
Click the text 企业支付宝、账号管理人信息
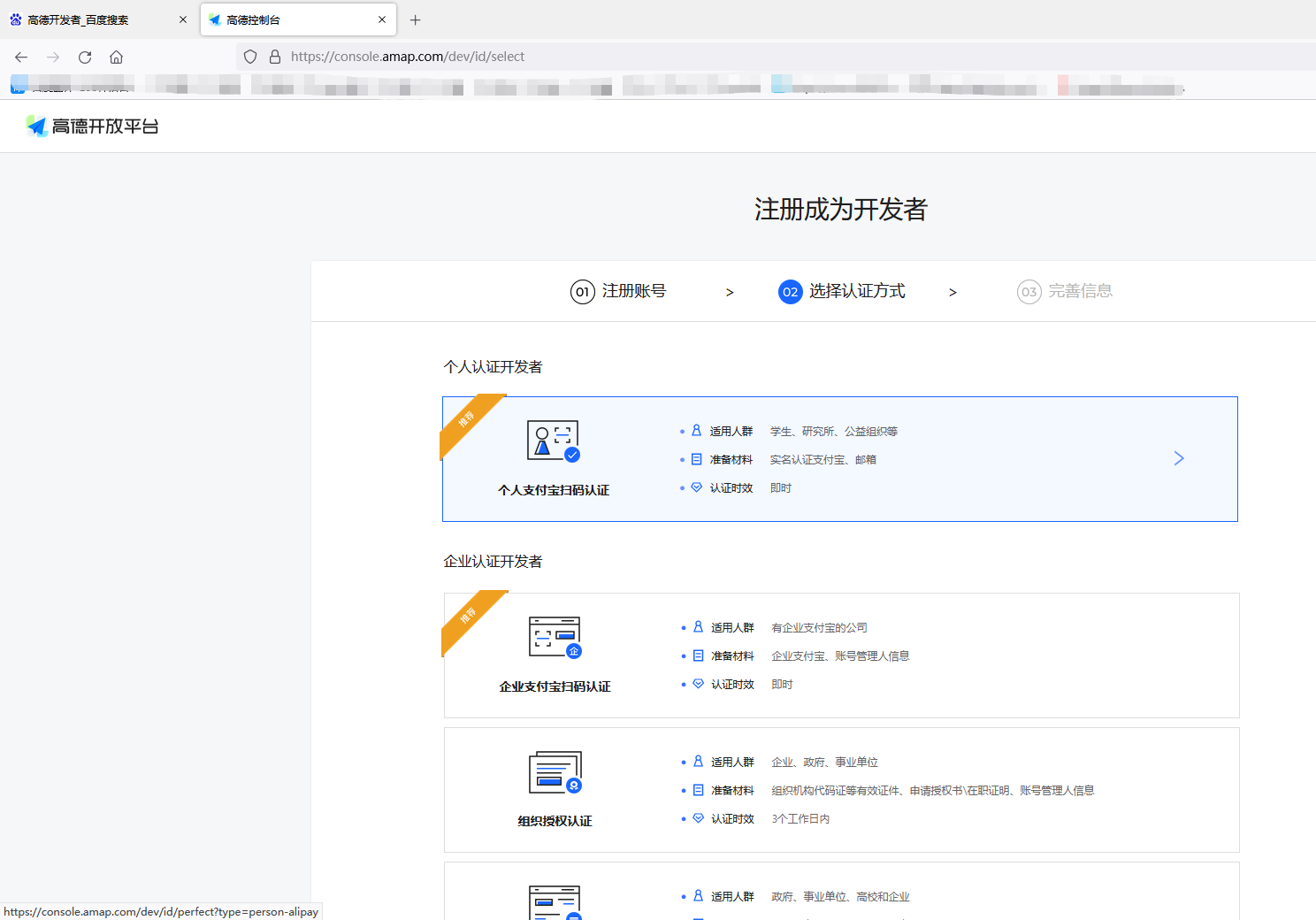tap(840, 656)
